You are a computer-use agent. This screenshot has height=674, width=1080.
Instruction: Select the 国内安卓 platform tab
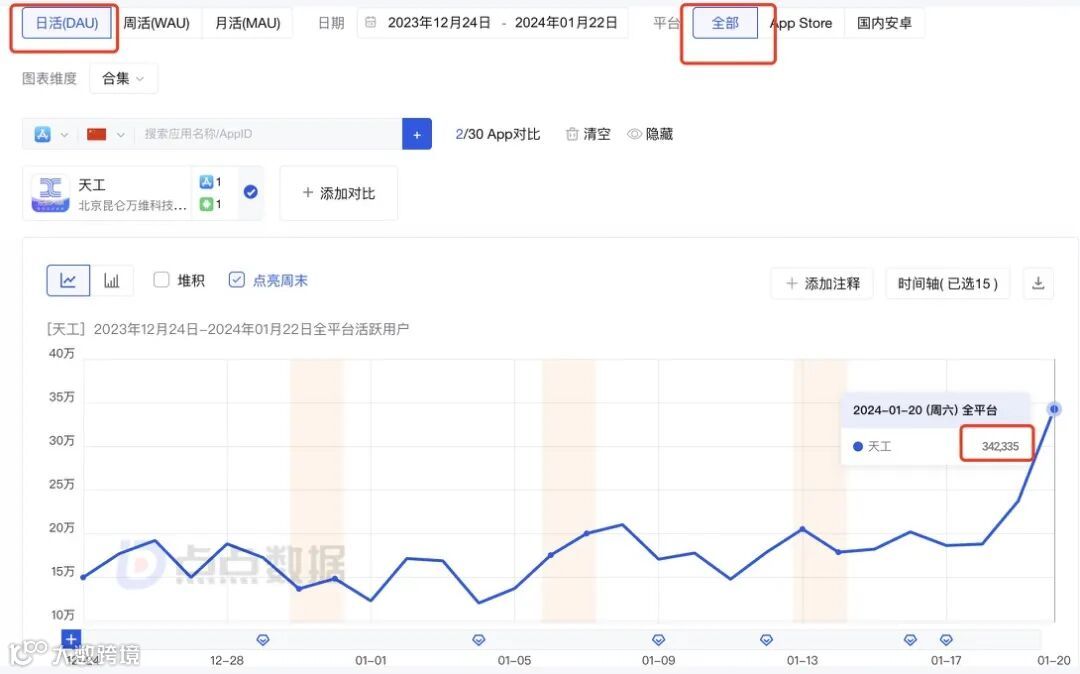(x=884, y=23)
